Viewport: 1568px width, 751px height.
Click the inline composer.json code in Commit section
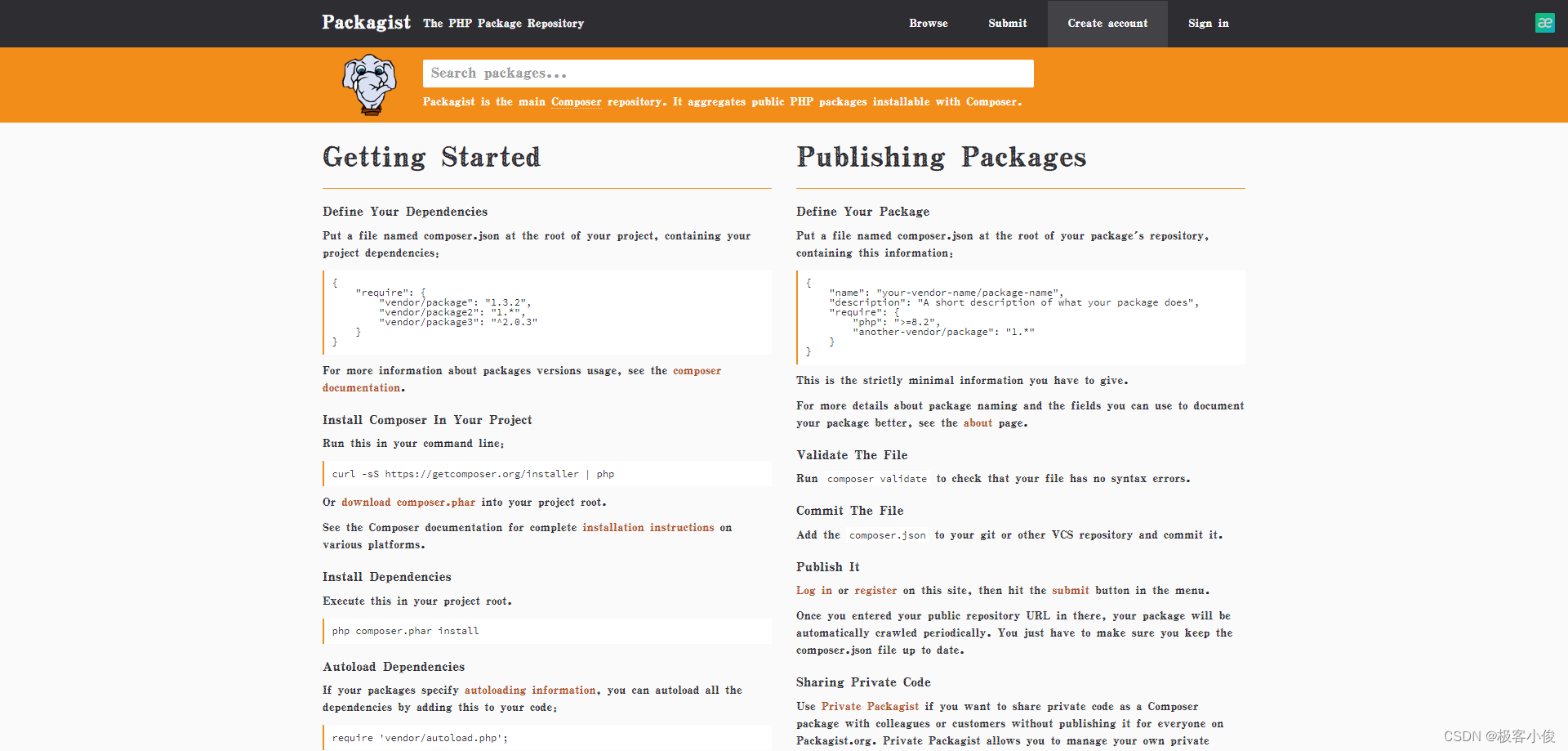(x=888, y=535)
